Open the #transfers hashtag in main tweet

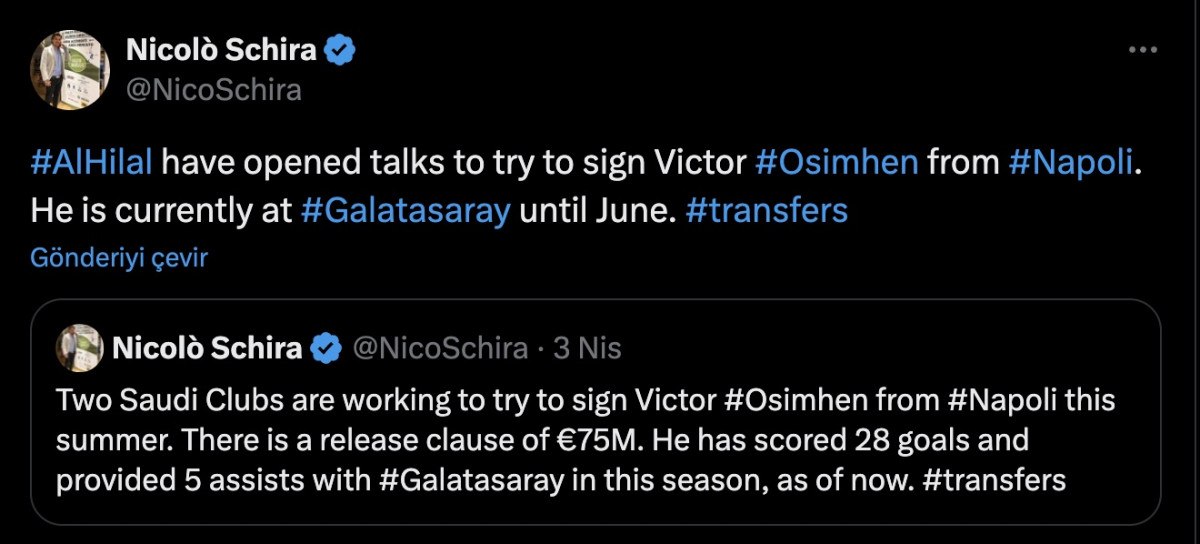click(767, 211)
